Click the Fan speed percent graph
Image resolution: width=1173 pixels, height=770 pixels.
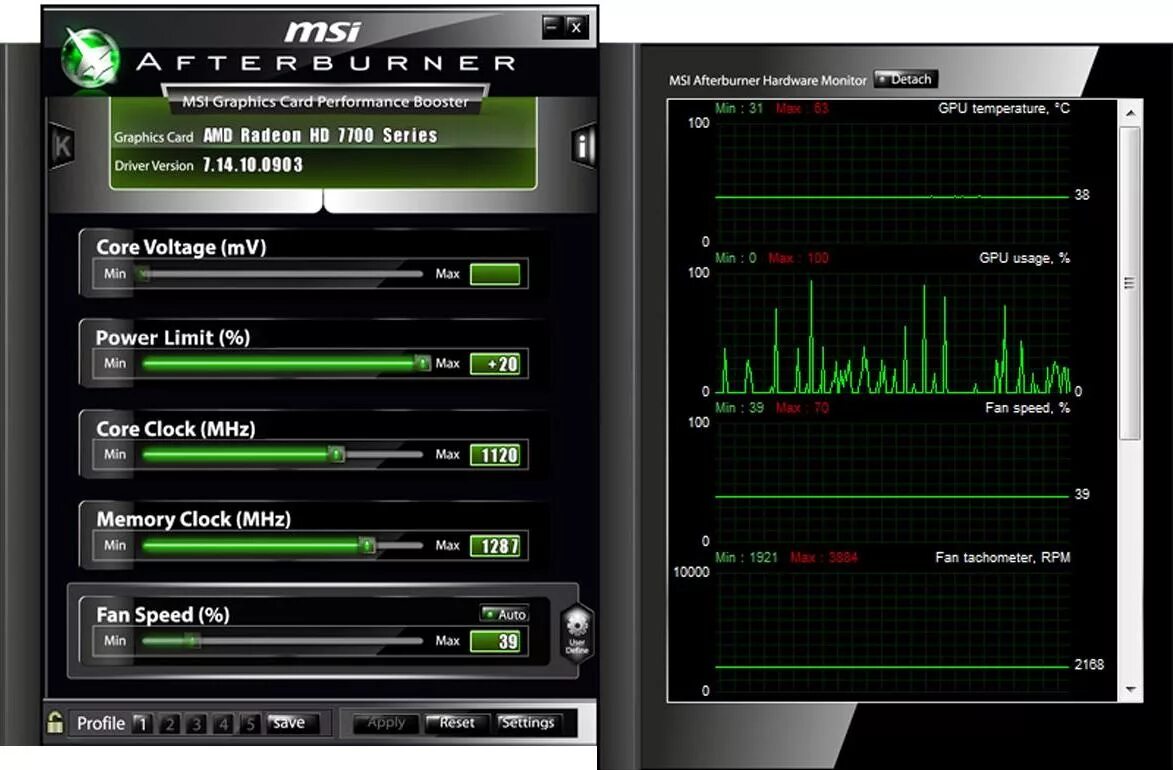892,482
